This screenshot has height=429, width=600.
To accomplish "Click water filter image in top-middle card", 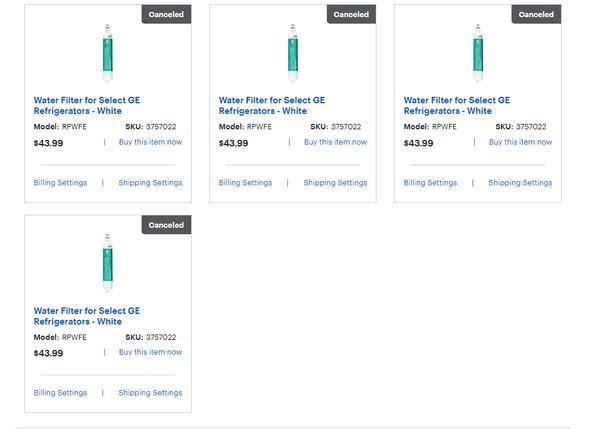I will pos(293,53).
